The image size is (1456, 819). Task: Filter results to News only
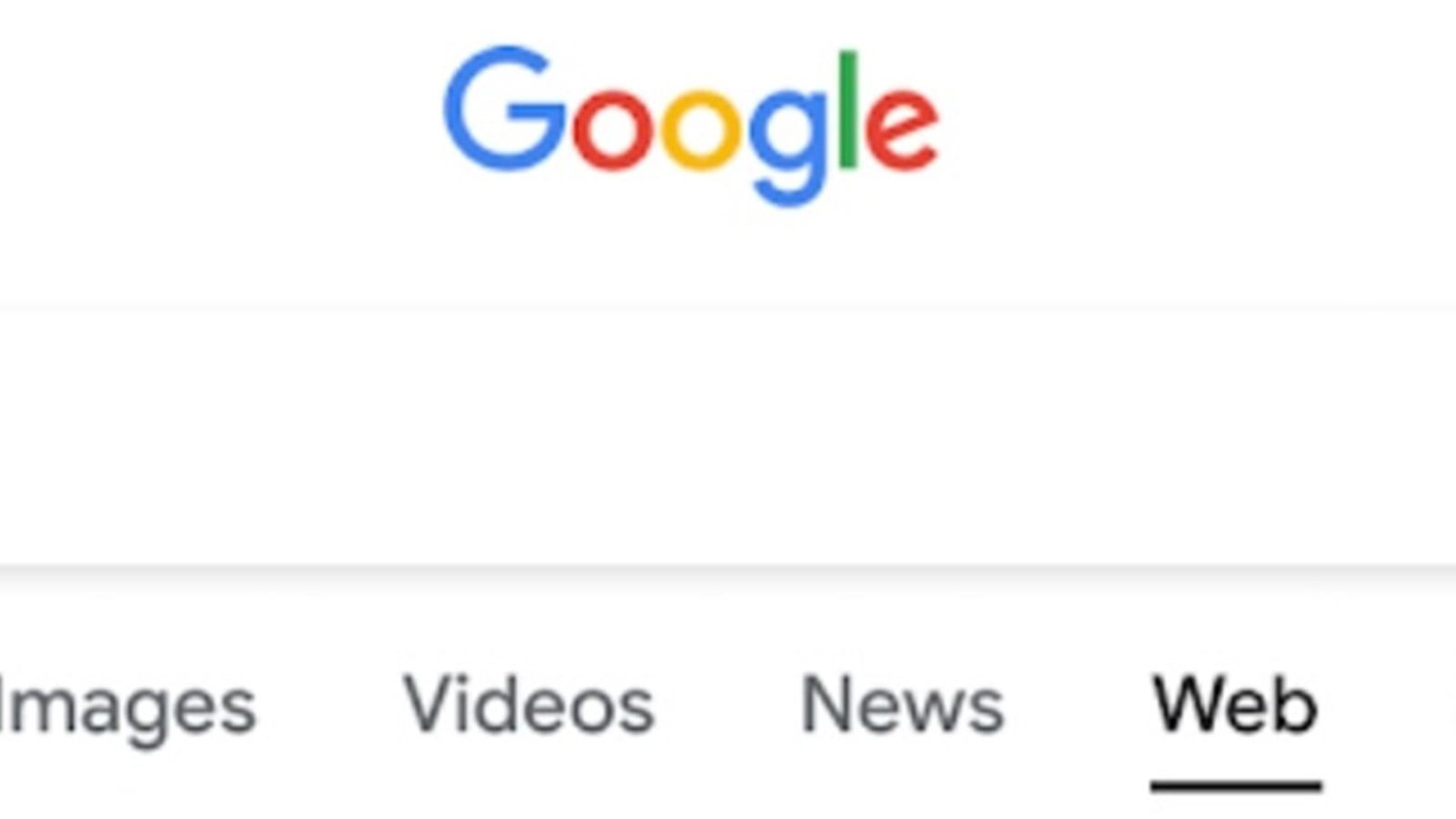pos(902,704)
